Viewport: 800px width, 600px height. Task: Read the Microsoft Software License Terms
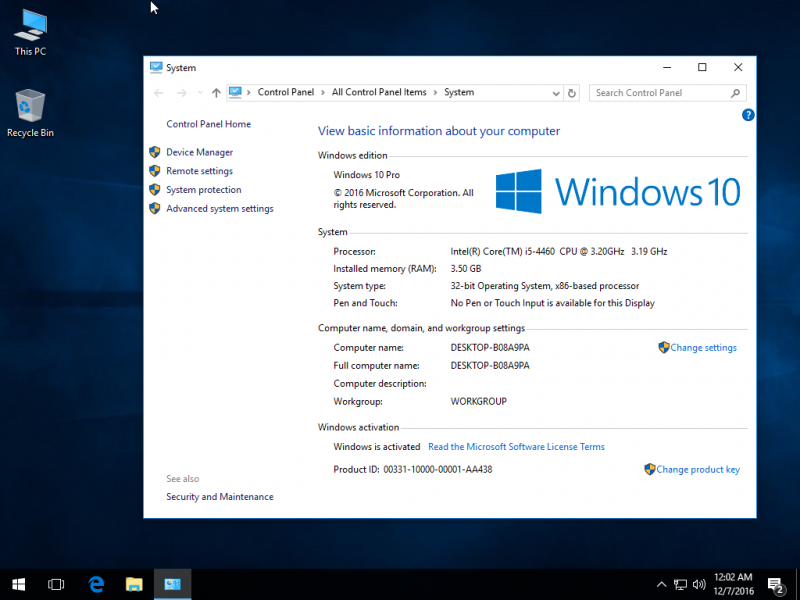(x=516, y=447)
